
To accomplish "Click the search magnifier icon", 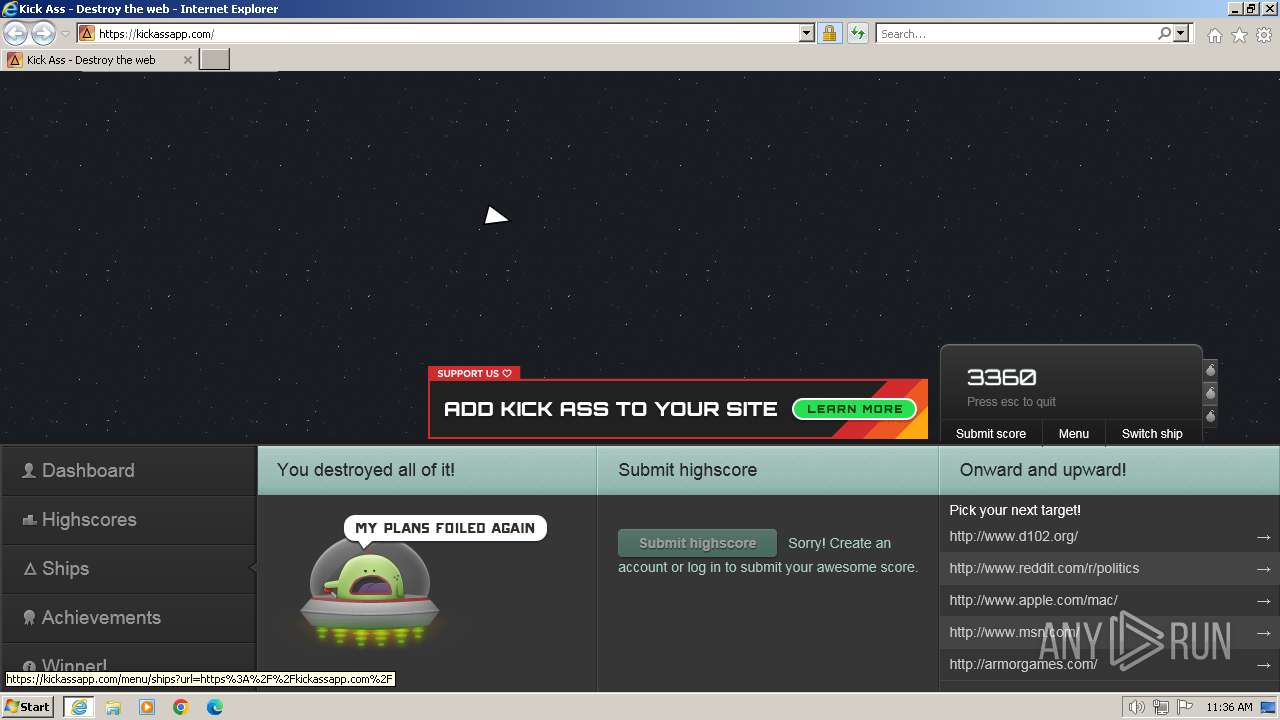I will click(1164, 33).
